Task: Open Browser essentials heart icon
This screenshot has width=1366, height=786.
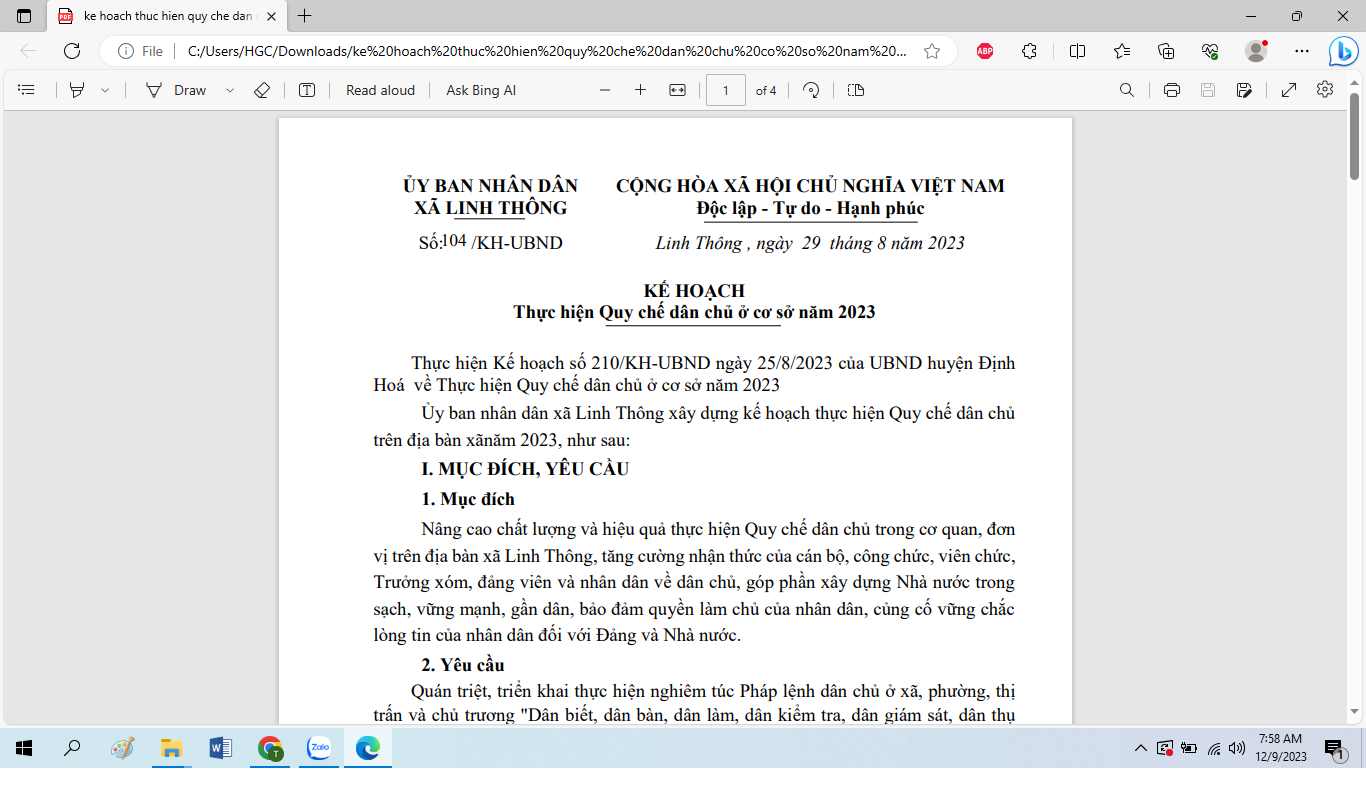Action: pos(1210,51)
